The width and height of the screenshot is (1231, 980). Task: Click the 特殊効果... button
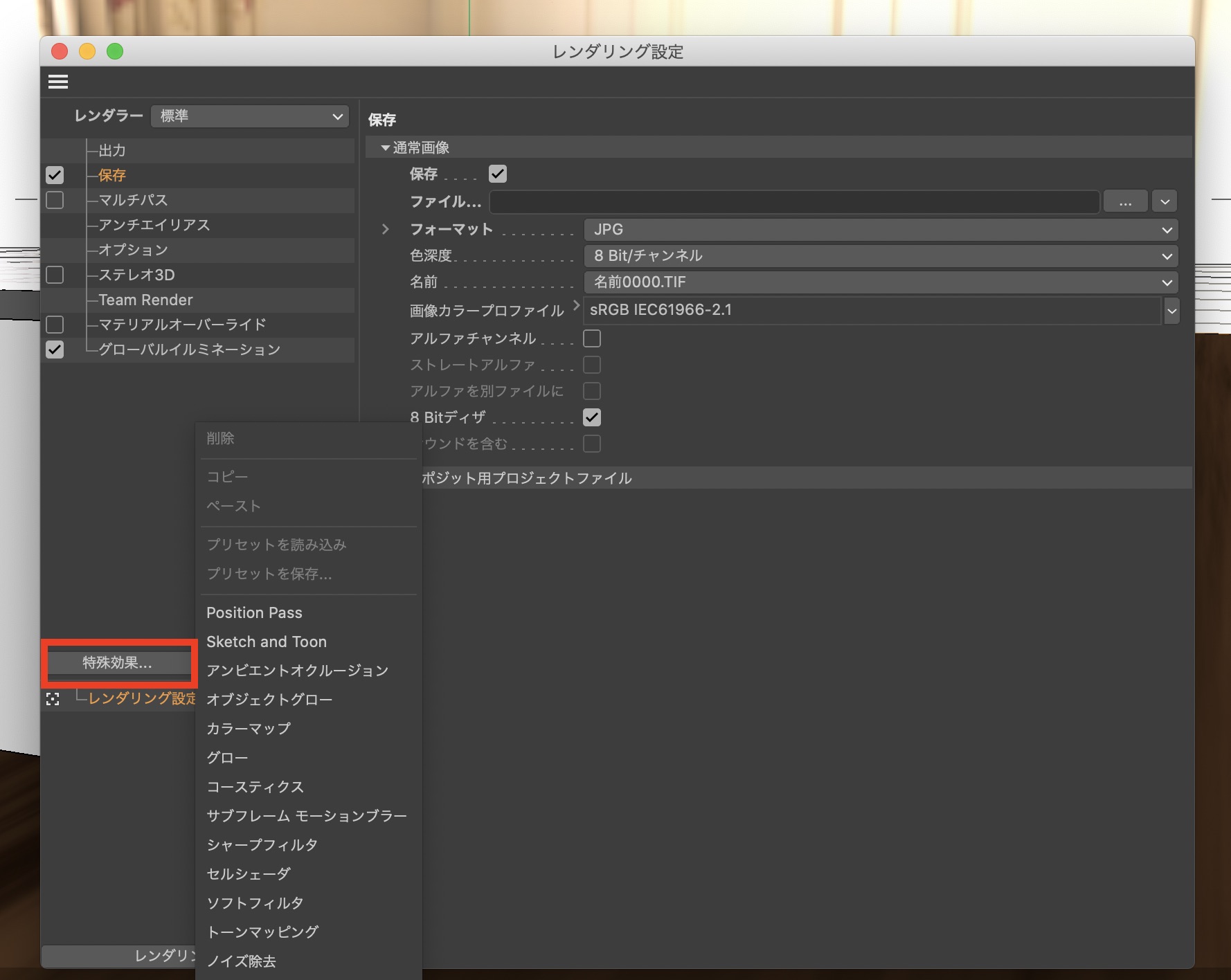click(117, 662)
